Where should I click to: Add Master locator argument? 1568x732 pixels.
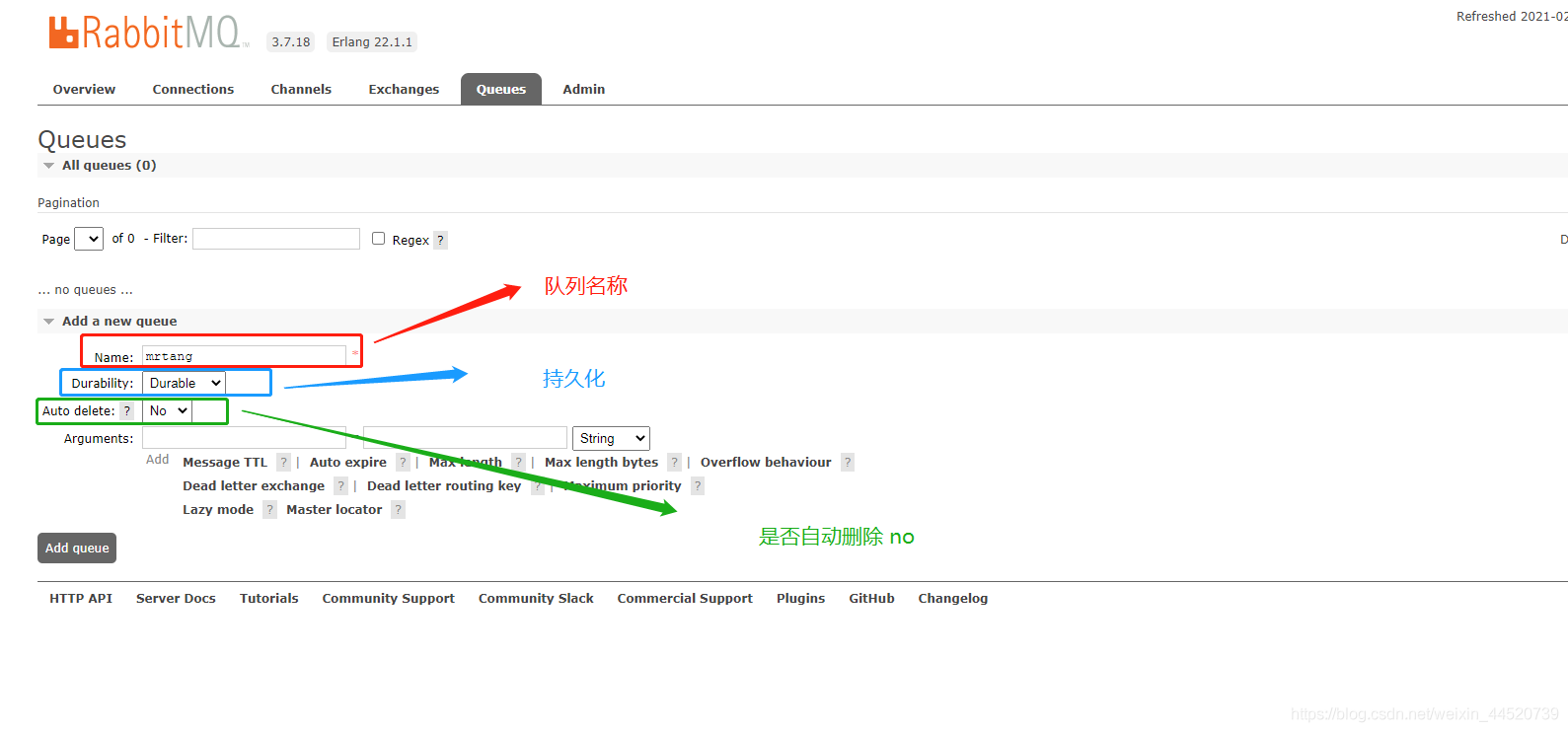tap(335, 510)
